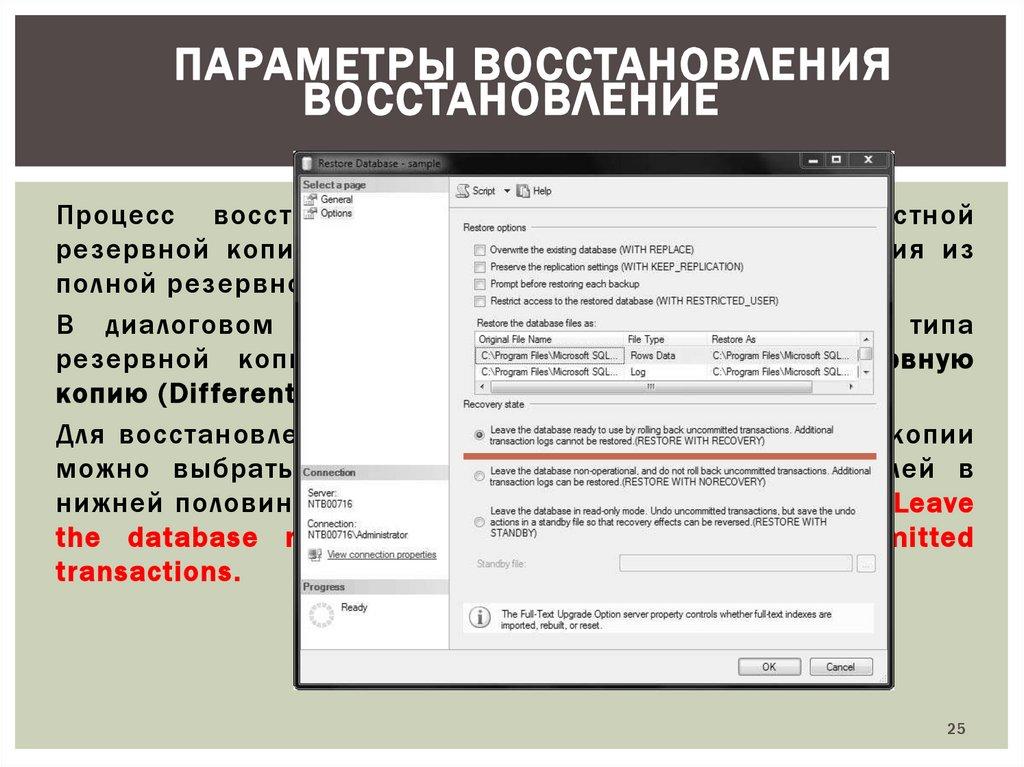Click the horizontal scrollbar right arrow
Screen dimensions: 1024x767
click(x=852, y=386)
